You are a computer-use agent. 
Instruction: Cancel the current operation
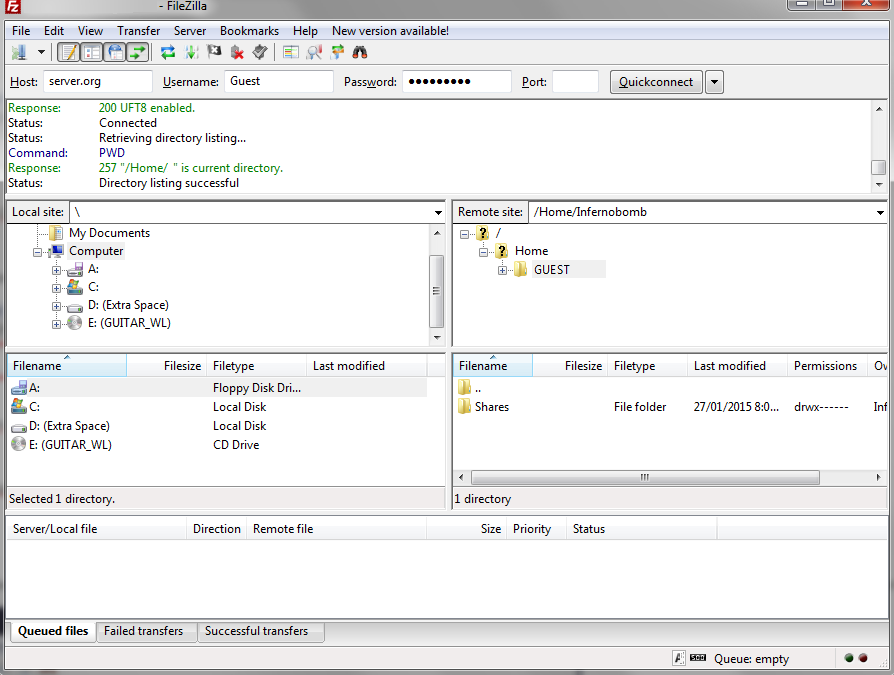(214, 52)
